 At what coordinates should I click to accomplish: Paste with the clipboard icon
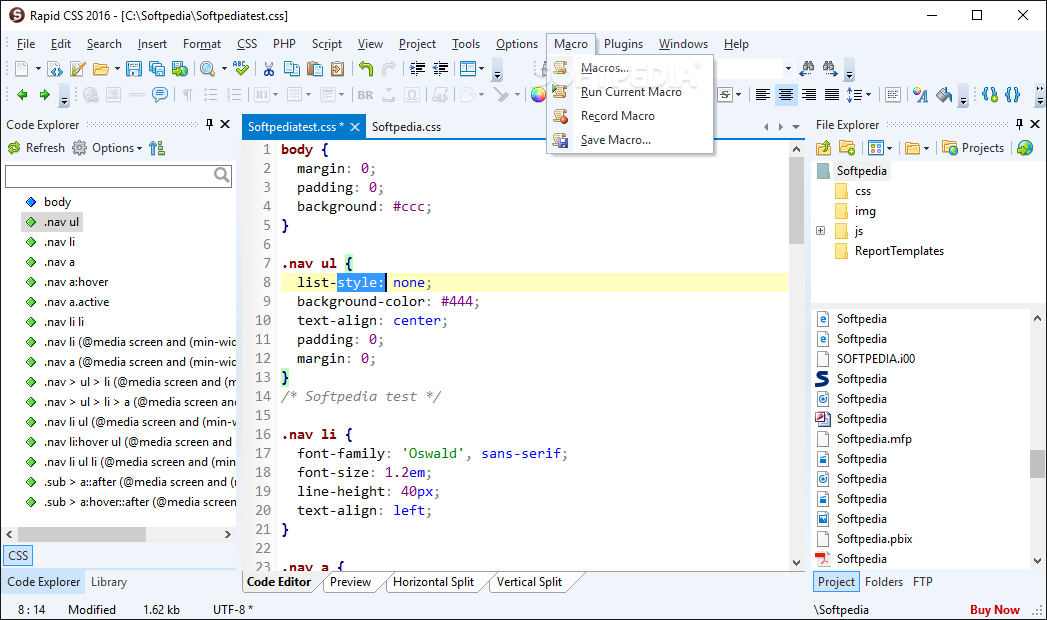point(315,69)
